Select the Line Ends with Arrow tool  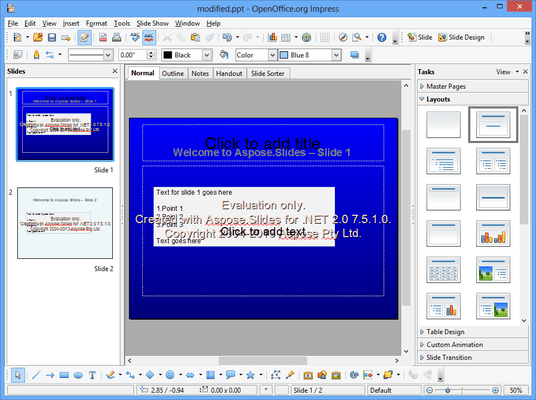click(50, 375)
